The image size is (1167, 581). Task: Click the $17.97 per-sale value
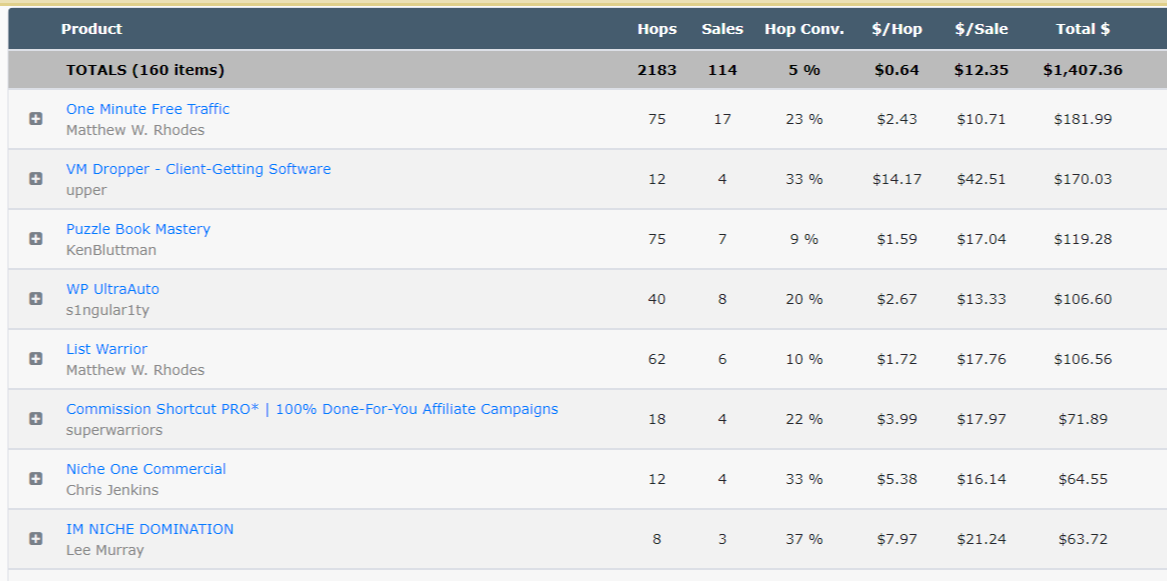point(982,419)
